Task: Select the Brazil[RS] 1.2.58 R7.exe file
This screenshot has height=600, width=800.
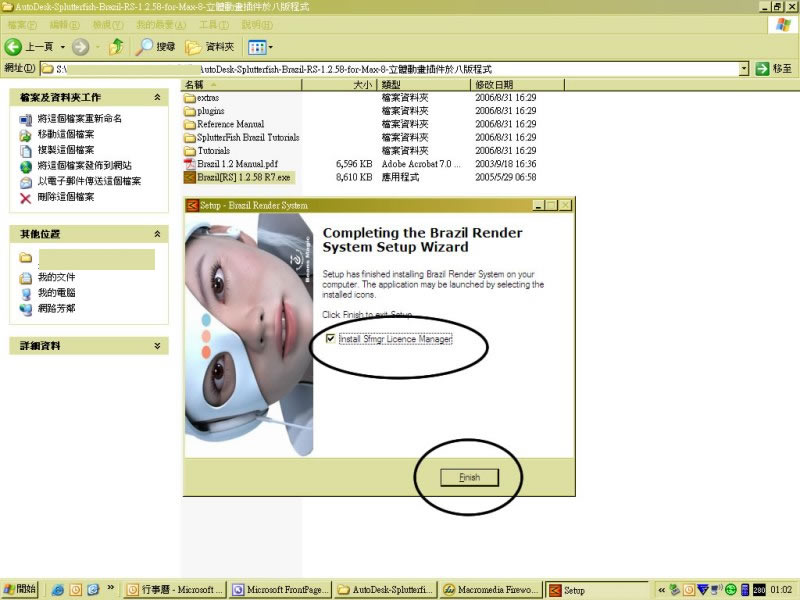Action: (237, 177)
